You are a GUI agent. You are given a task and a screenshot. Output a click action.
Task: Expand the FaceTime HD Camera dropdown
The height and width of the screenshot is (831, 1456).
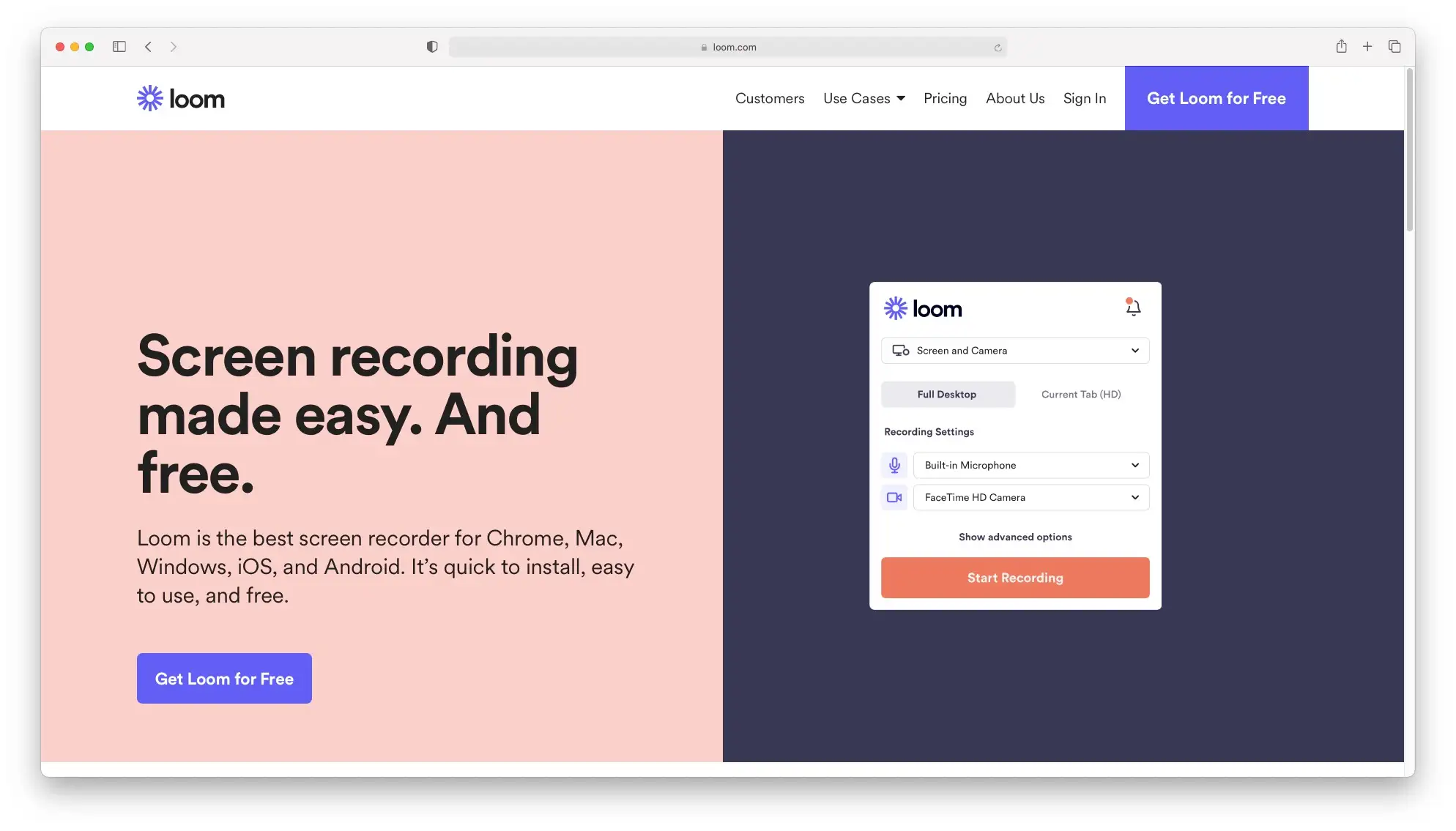point(1134,497)
